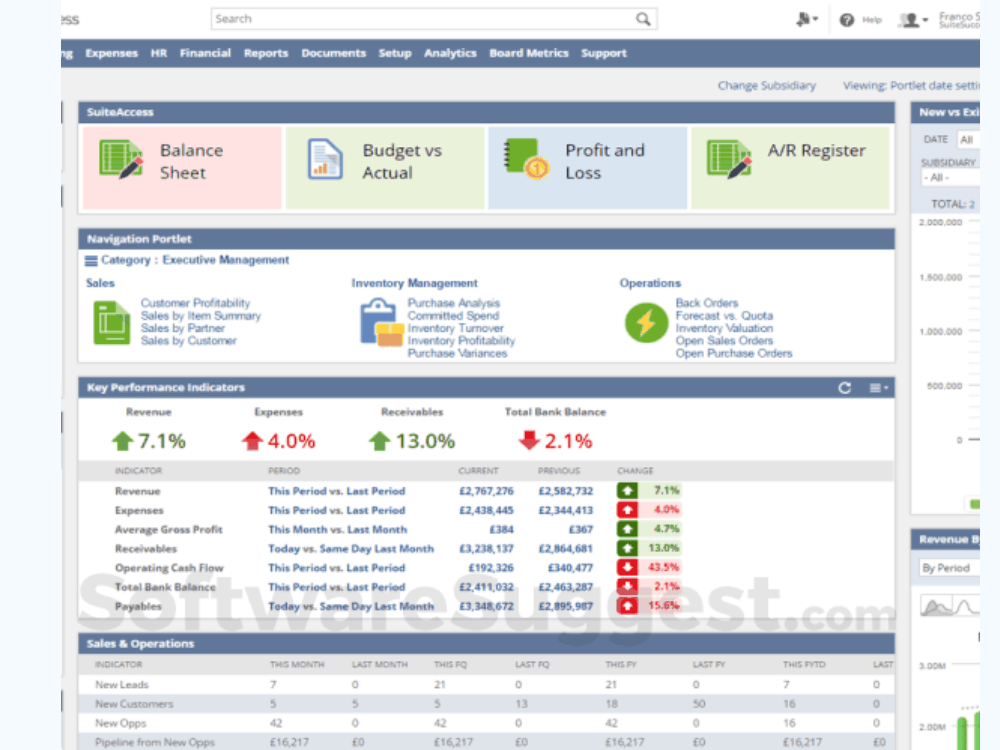Click the green Revenue up arrow headline
Image resolution: width=1000 pixels, height=750 pixels.
(122, 441)
